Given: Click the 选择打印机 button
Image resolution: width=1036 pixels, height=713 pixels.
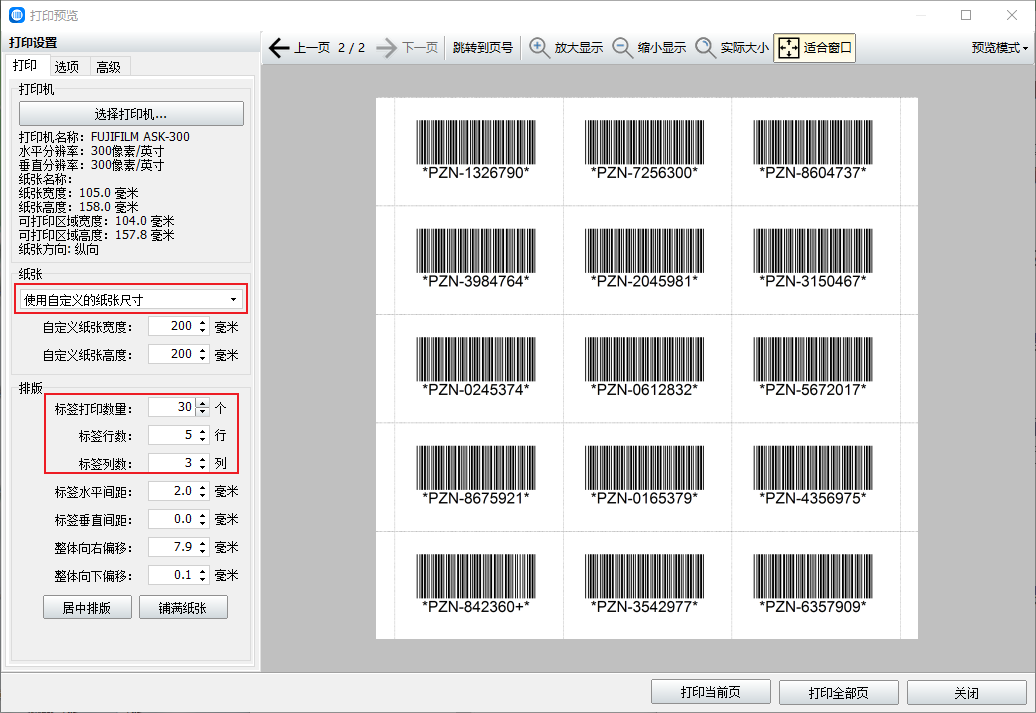Looking at the screenshot, I should click(131, 114).
